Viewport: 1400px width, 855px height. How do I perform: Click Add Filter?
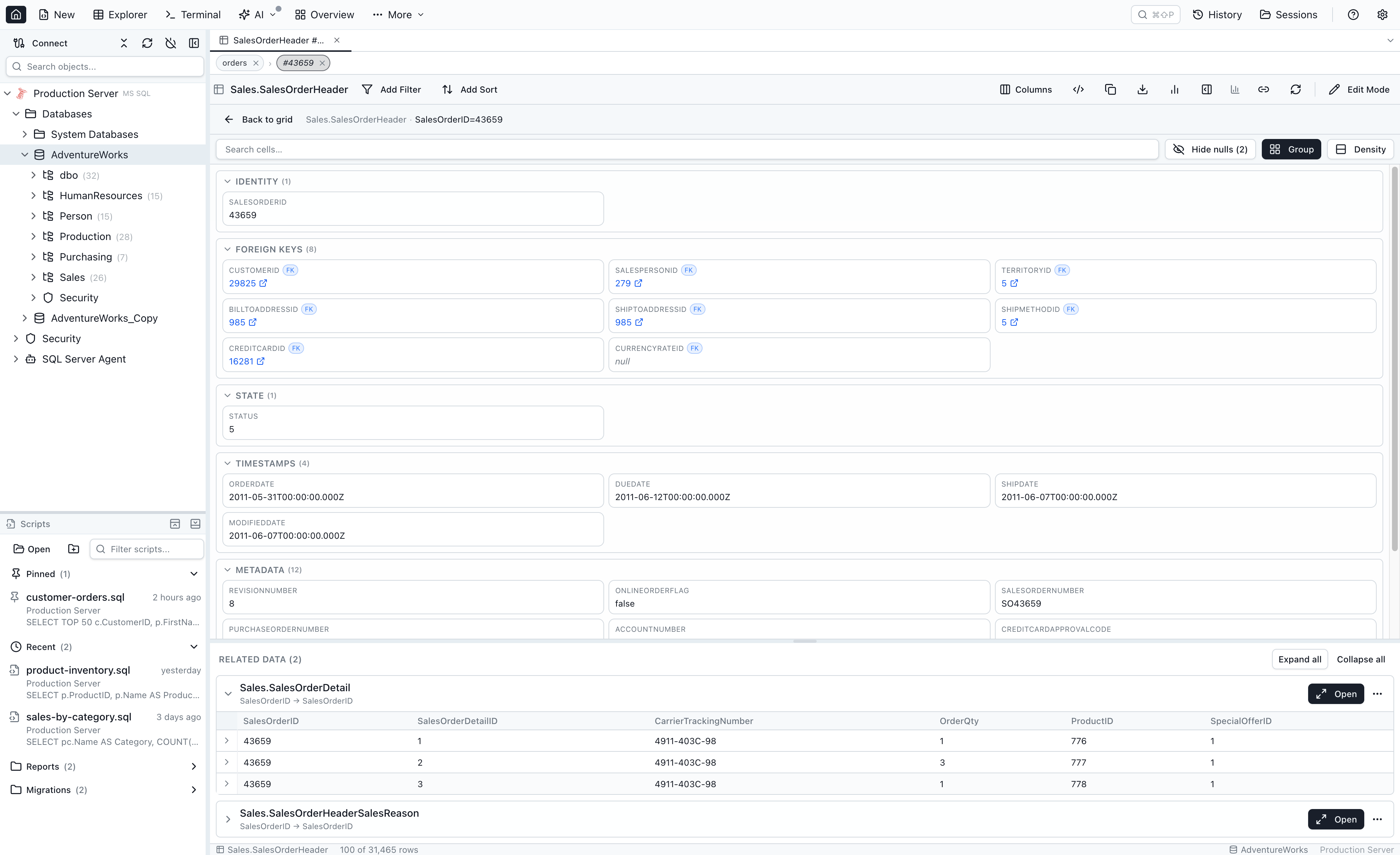pos(392,89)
